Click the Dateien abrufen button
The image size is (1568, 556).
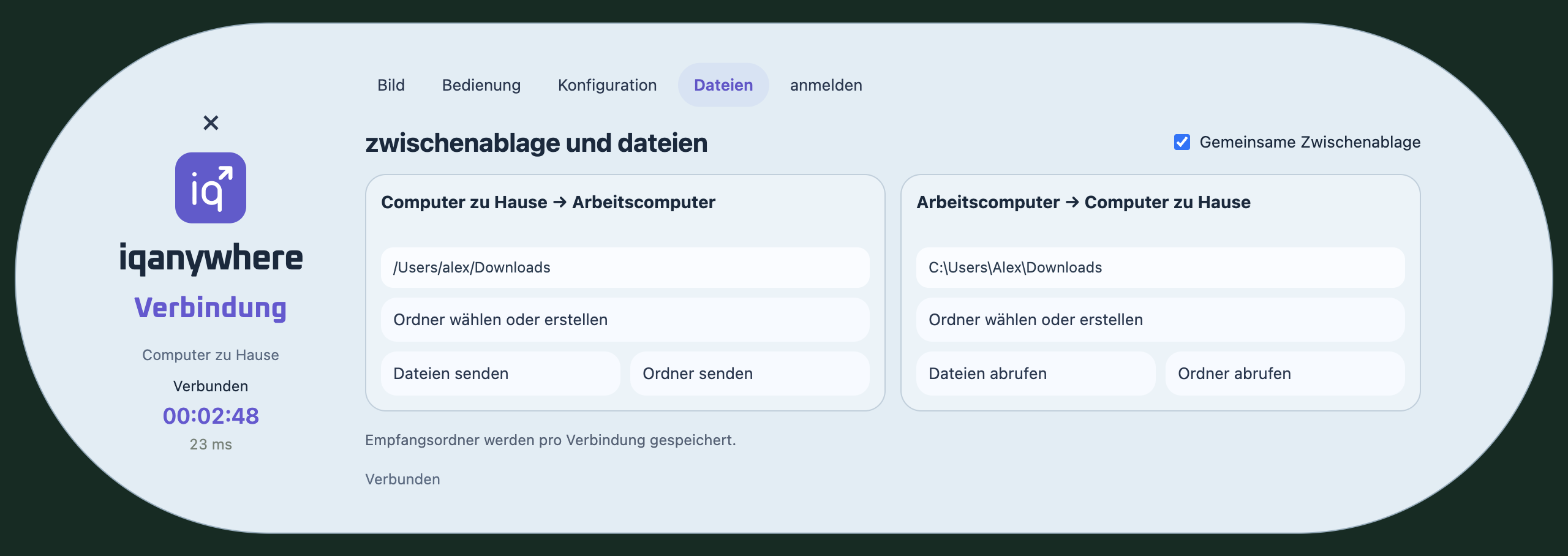(x=1036, y=374)
